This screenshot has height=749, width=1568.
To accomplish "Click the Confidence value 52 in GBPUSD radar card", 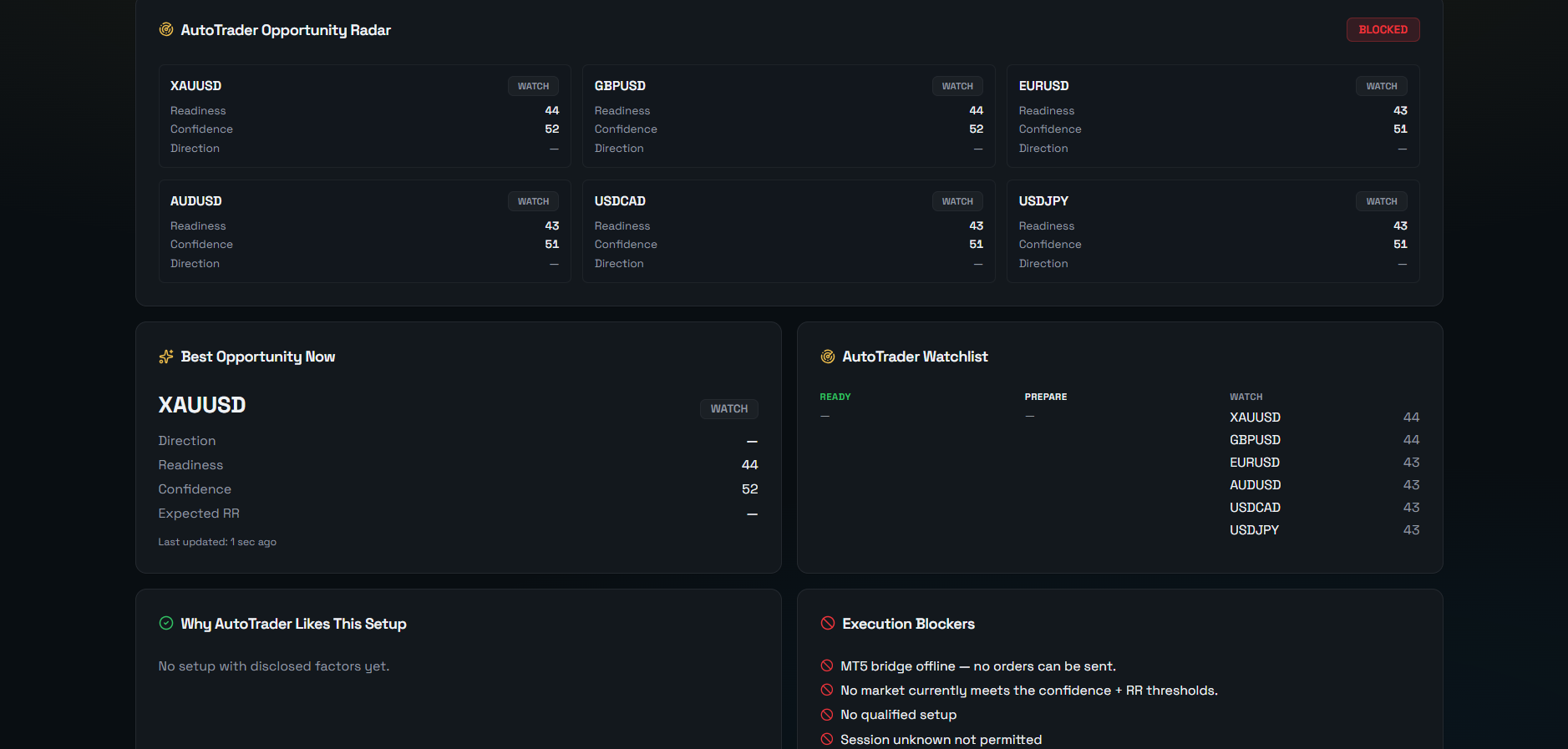I will click(977, 129).
